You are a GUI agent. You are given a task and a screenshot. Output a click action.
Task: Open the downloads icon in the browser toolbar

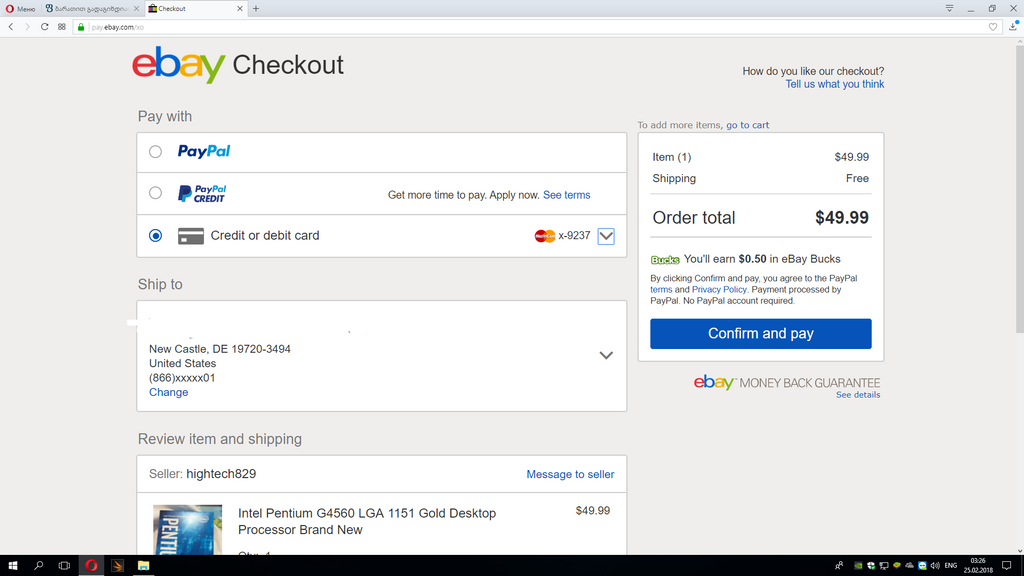[x=1013, y=27]
